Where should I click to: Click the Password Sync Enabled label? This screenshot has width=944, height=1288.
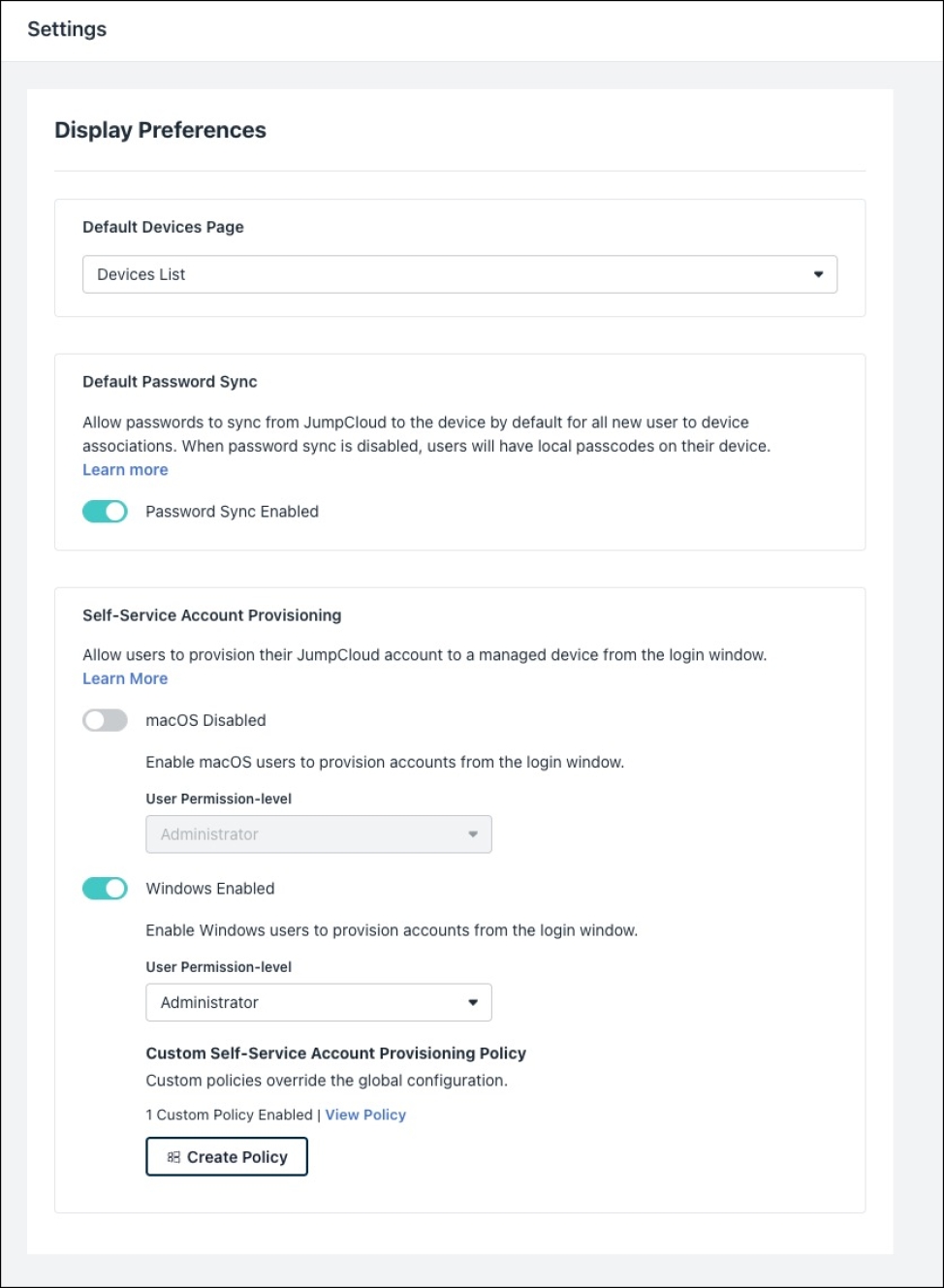point(232,512)
